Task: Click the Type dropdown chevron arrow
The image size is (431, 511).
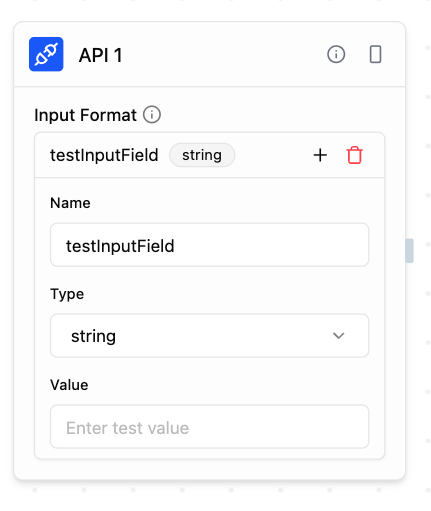Action: [338, 336]
